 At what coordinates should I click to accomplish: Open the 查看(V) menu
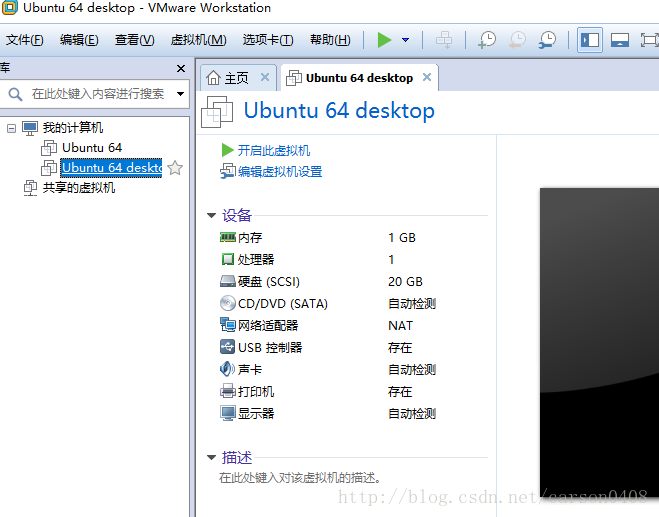(x=134, y=40)
